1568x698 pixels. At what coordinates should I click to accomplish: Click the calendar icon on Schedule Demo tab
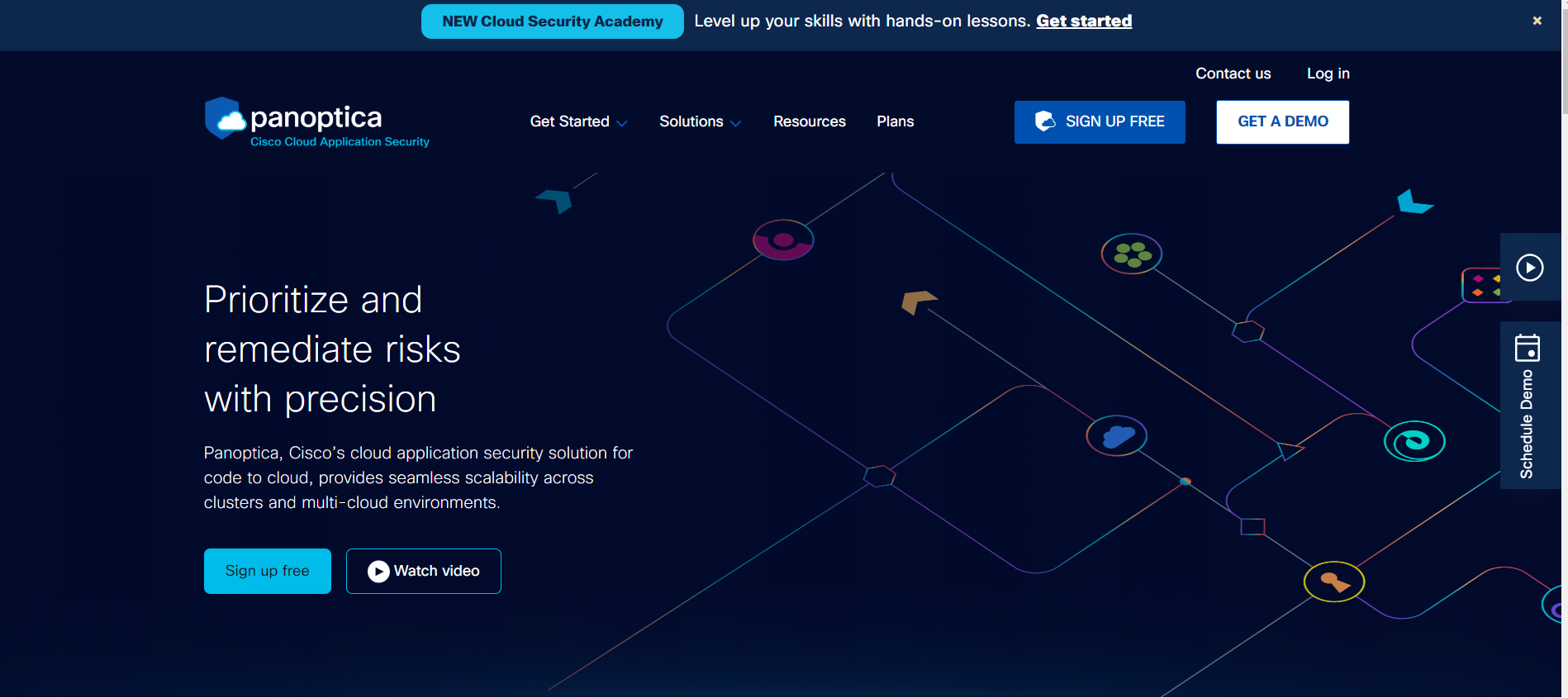coord(1528,348)
